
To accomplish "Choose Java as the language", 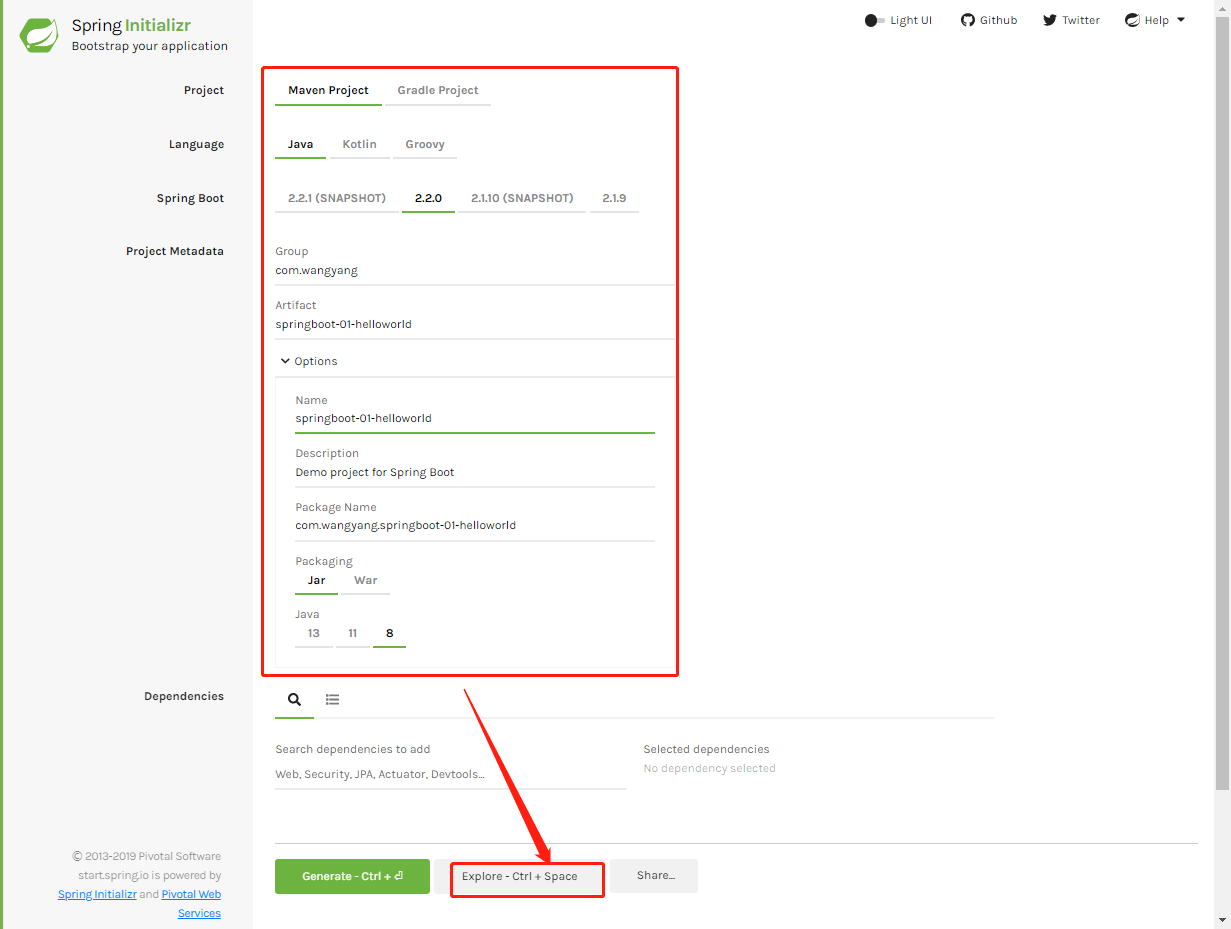I will 300,144.
